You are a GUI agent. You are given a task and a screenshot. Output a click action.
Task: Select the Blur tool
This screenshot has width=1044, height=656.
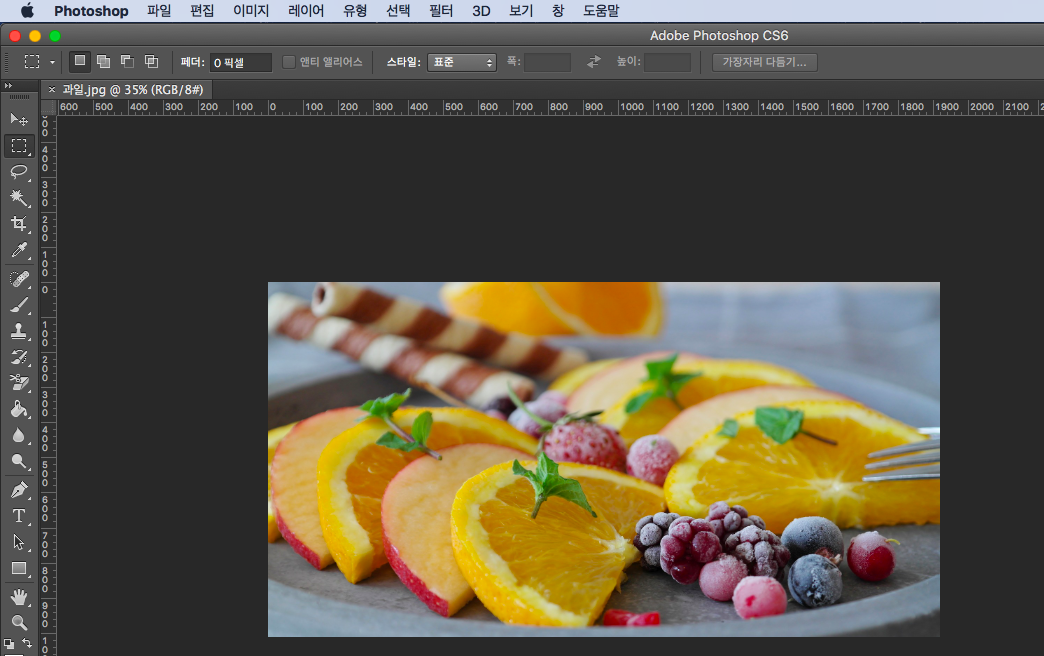19,436
